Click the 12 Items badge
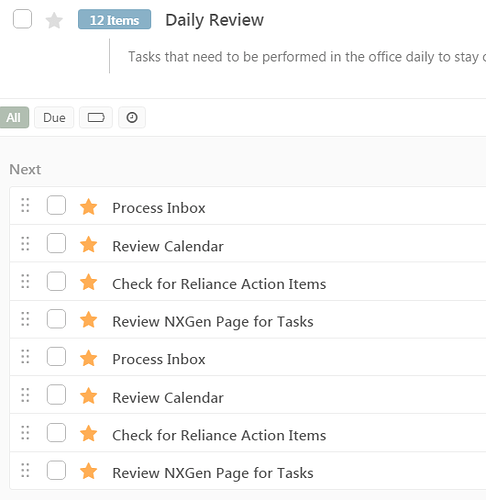 point(114,19)
